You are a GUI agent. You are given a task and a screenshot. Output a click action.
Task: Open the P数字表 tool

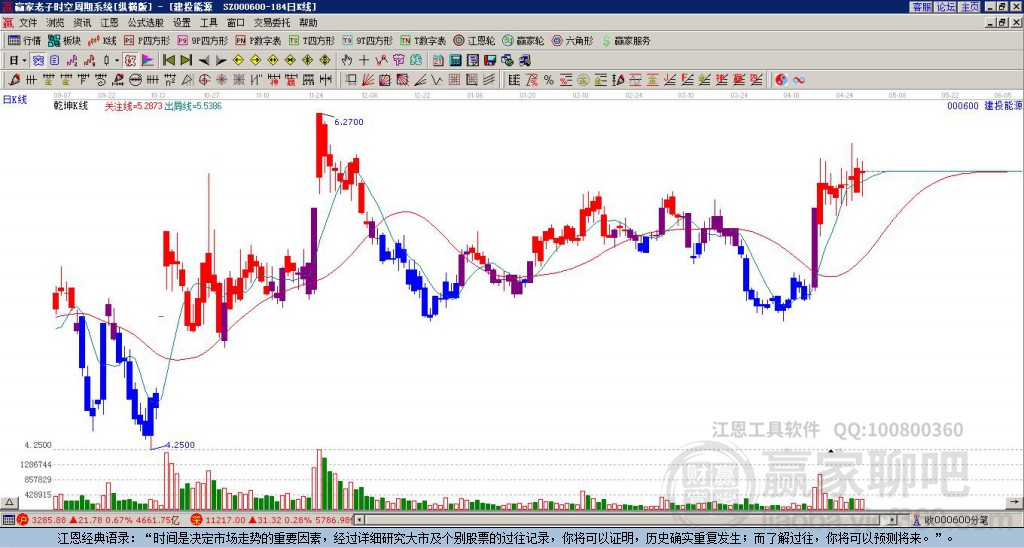pos(259,40)
